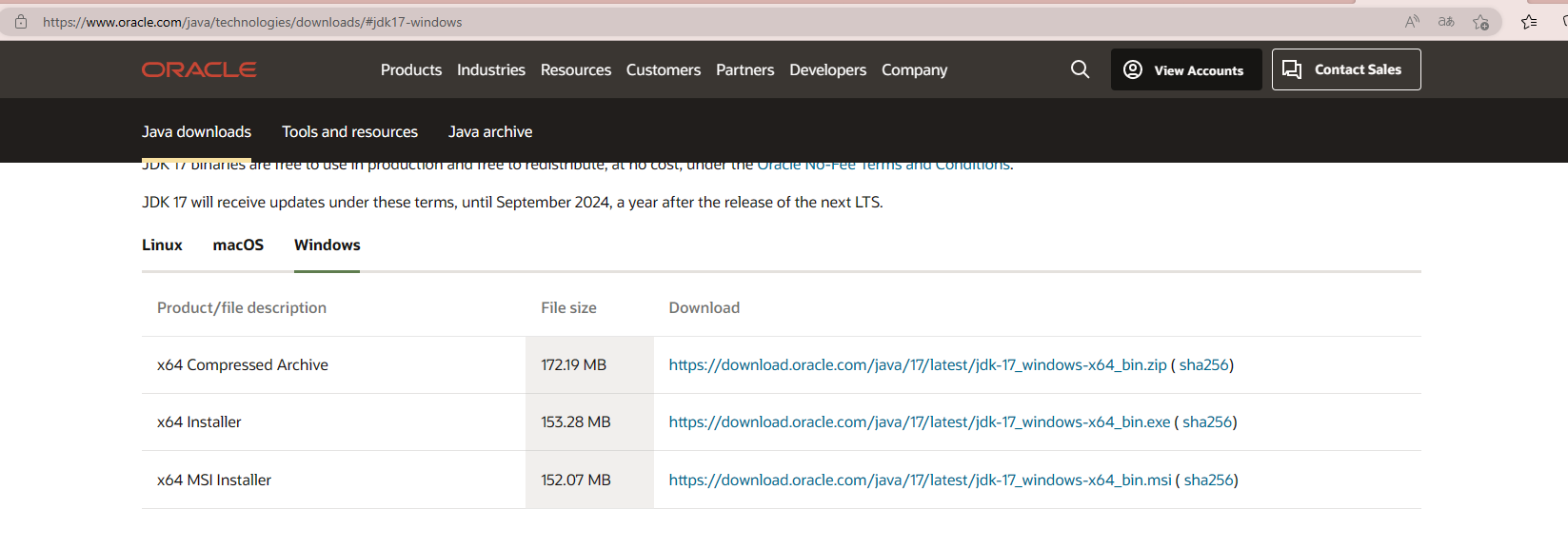
Task: Click the x64 Compressed Archive text
Action: 243,364
